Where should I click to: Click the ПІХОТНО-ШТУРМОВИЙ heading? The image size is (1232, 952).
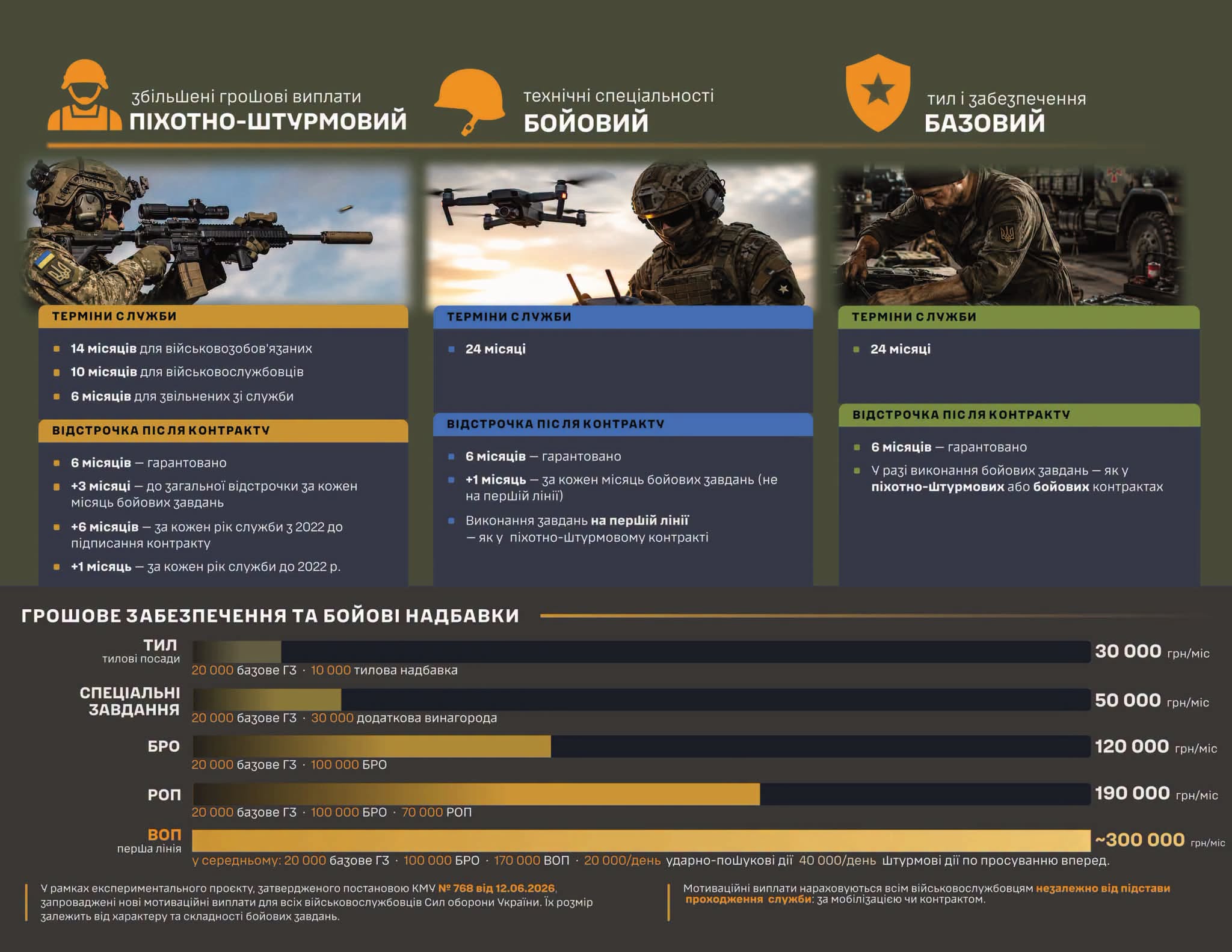click(x=268, y=121)
